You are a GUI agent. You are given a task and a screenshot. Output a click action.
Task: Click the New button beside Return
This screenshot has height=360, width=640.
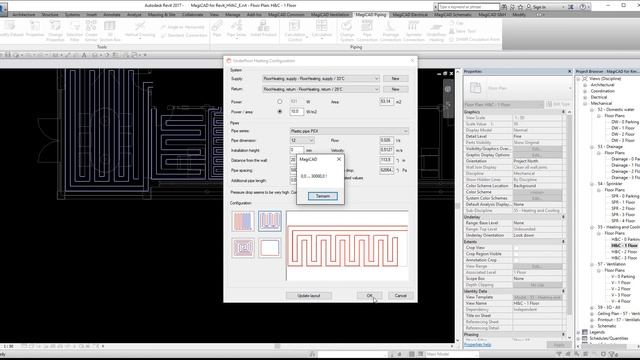point(395,89)
